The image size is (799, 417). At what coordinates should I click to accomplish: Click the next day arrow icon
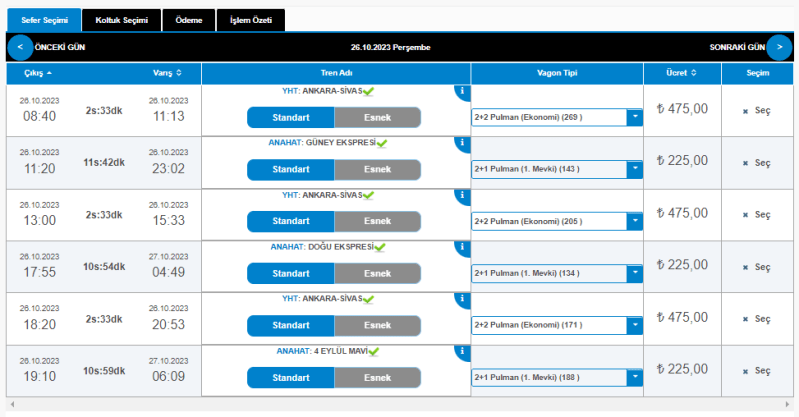(779, 46)
